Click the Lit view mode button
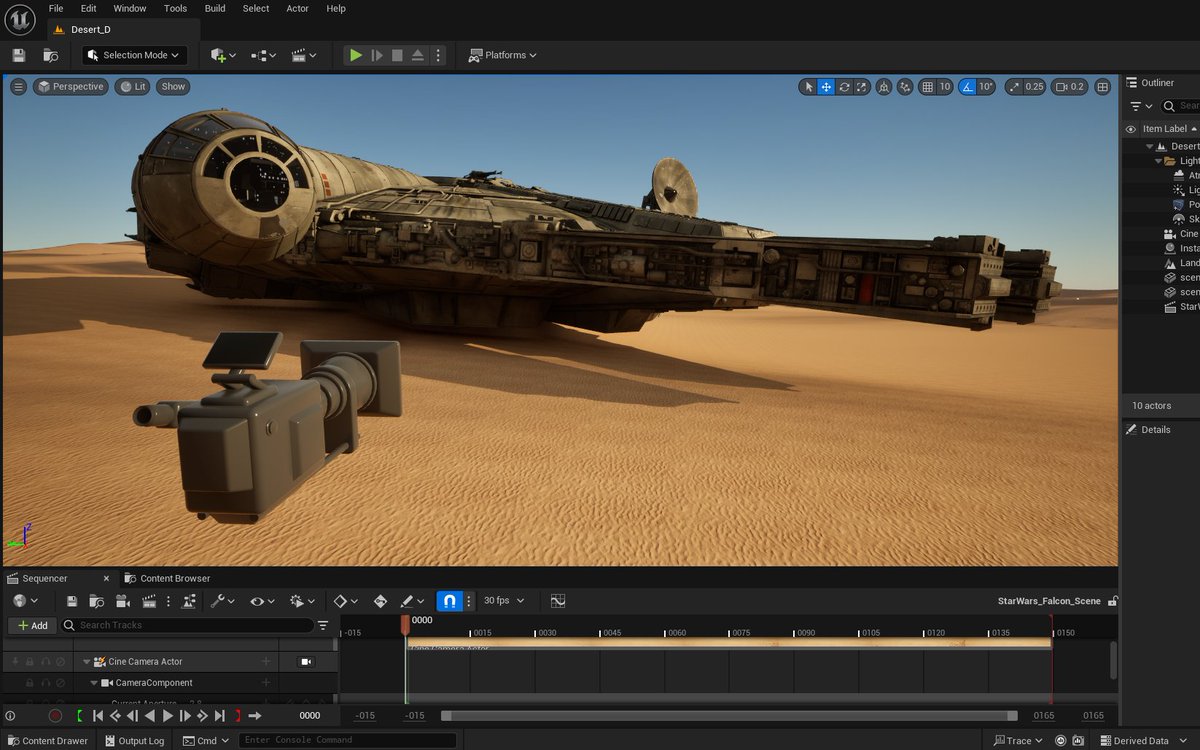 click(x=132, y=87)
